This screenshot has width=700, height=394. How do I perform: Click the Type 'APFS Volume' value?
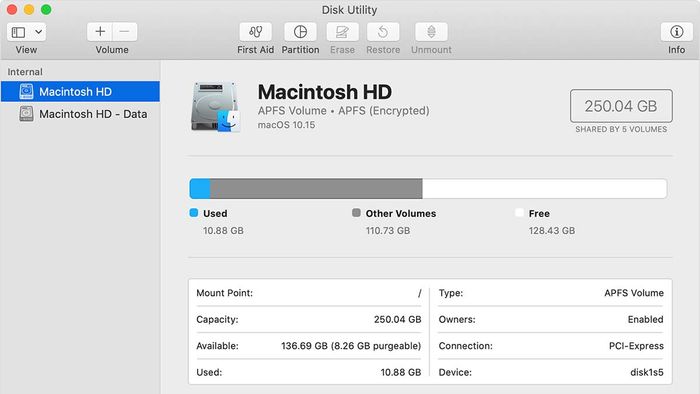click(634, 293)
